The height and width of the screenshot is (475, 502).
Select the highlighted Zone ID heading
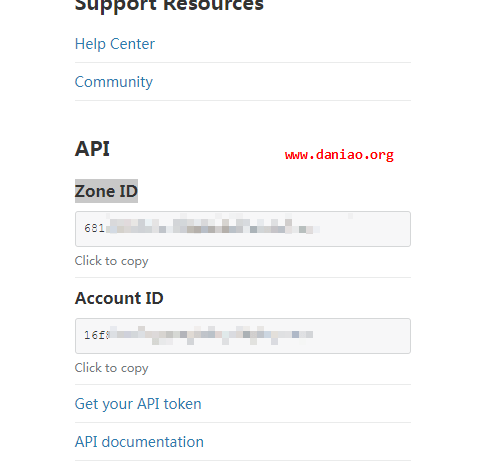pyautogui.click(x=106, y=191)
